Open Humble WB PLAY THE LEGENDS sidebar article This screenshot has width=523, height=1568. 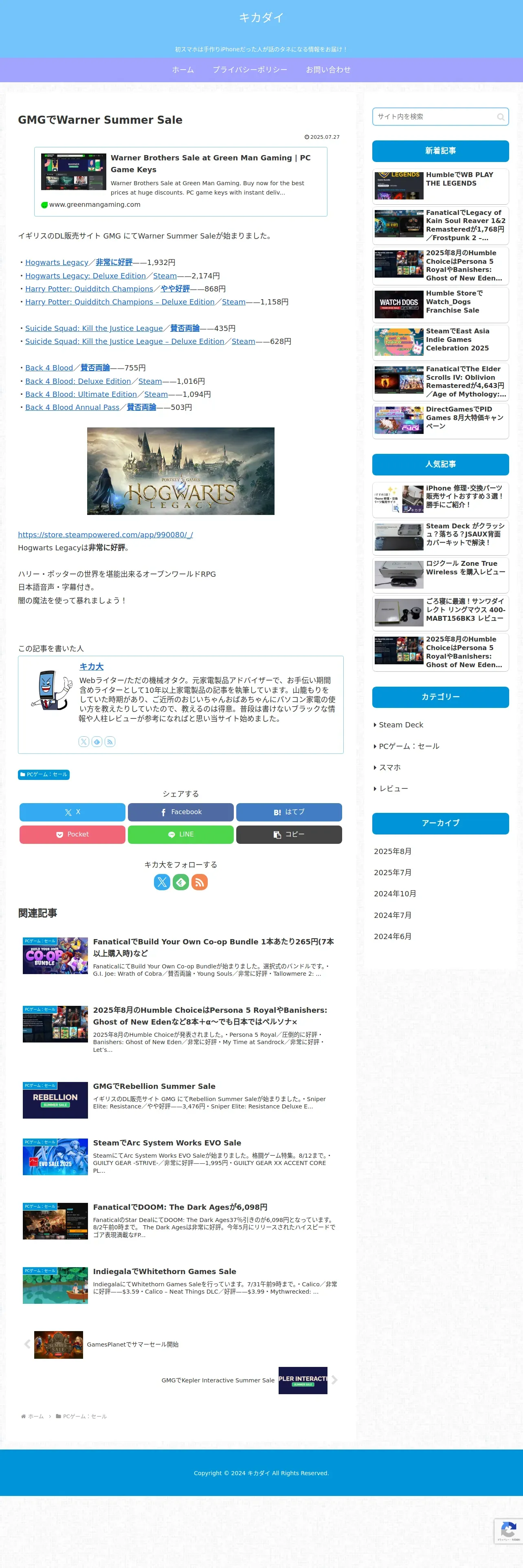tap(440, 186)
